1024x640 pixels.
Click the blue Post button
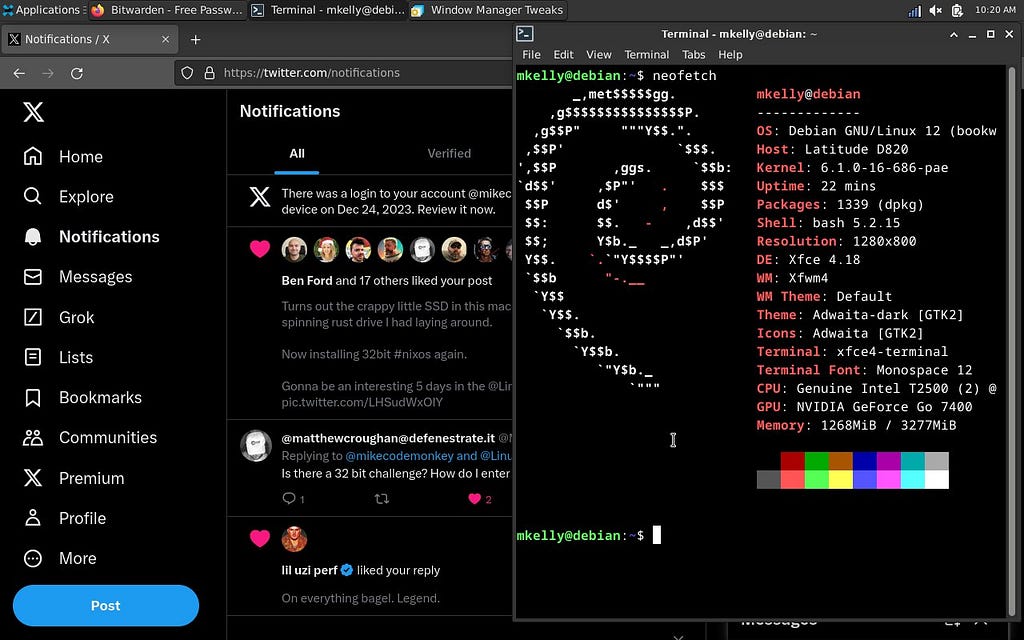click(106, 605)
